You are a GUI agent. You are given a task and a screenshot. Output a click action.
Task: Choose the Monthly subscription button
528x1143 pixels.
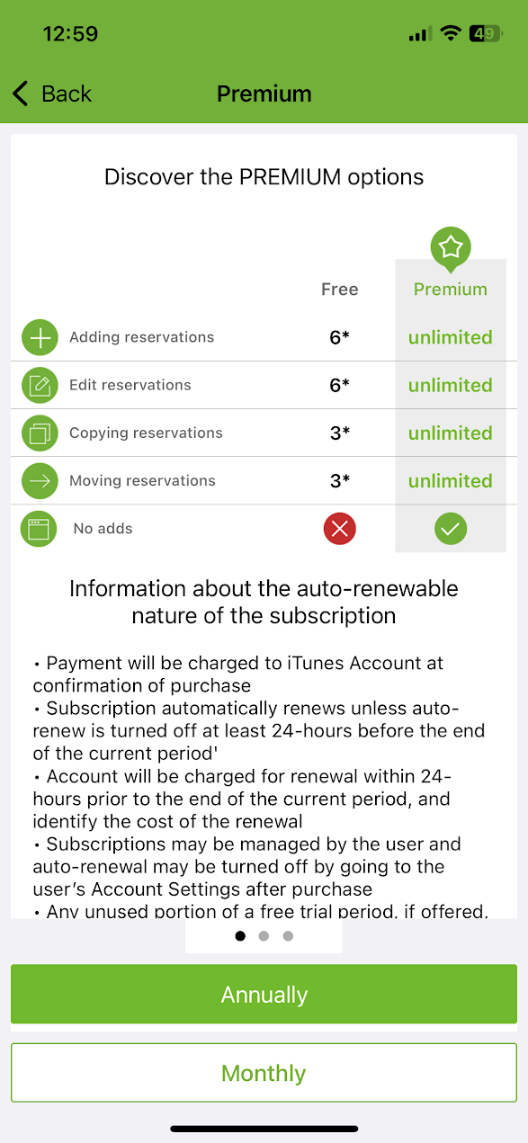[x=264, y=1072]
